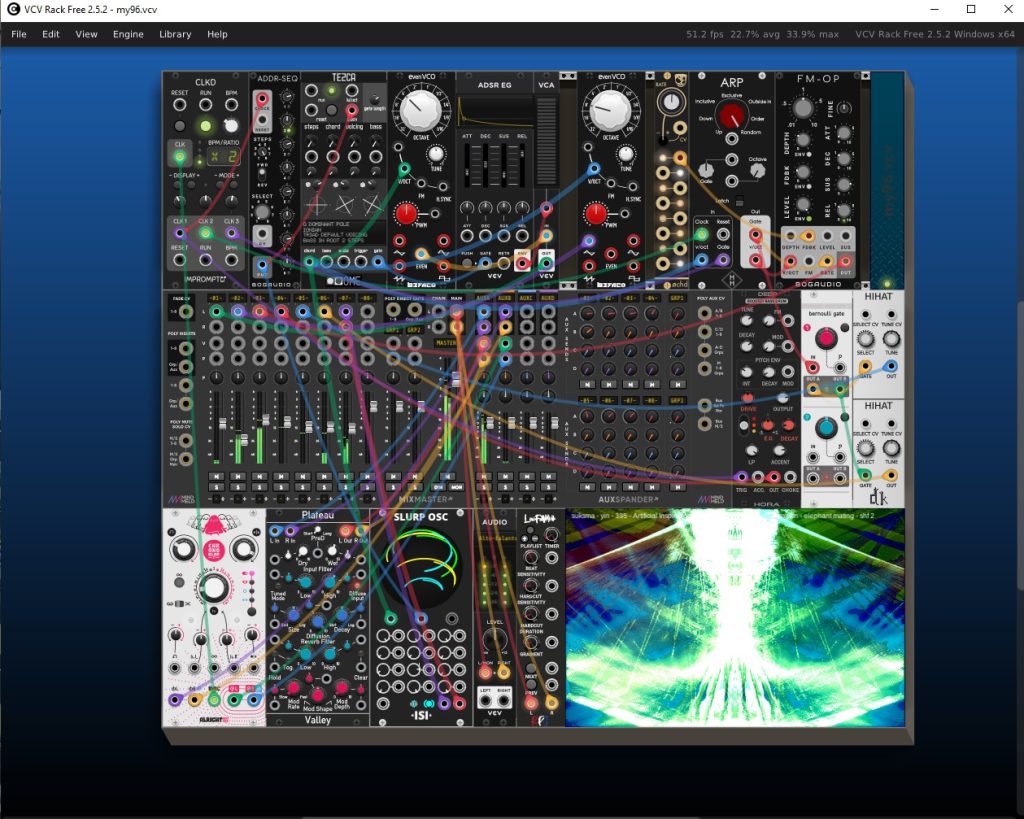
Task: Click the Octave knob on ARP
Action: tap(757, 170)
